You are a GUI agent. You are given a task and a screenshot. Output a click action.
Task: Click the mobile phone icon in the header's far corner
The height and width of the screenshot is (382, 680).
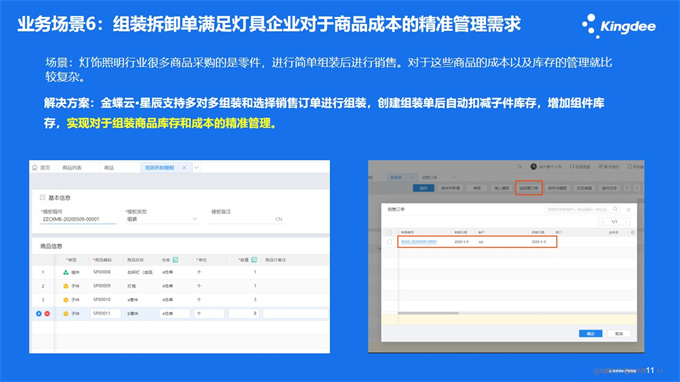630,167
